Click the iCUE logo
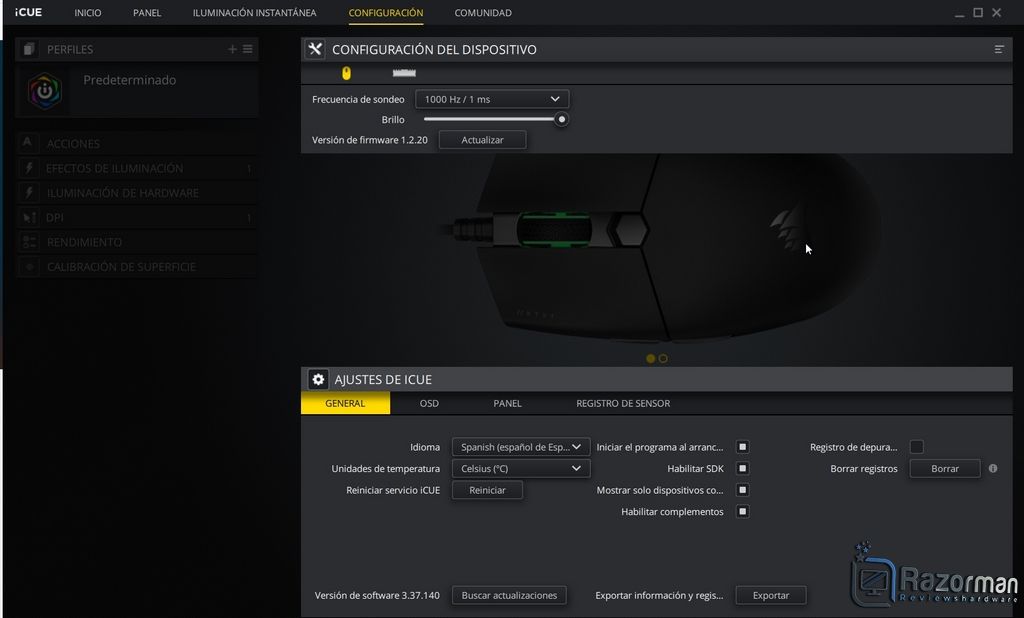 28,12
